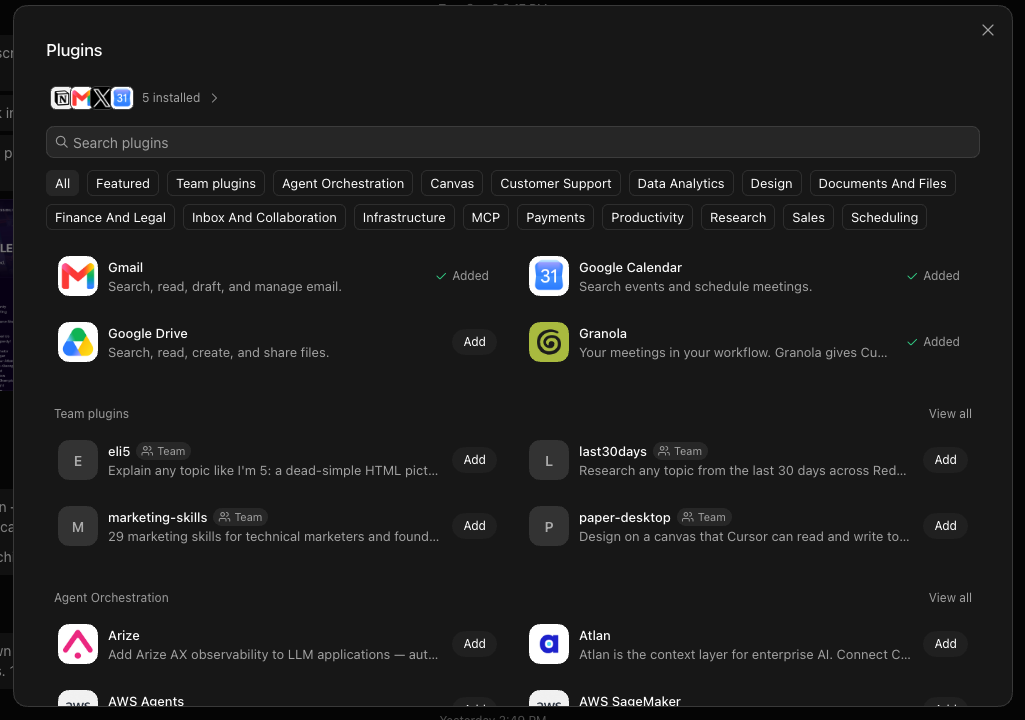Click the Team badge next to eli5
This screenshot has width=1025, height=720.
[x=164, y=451]
